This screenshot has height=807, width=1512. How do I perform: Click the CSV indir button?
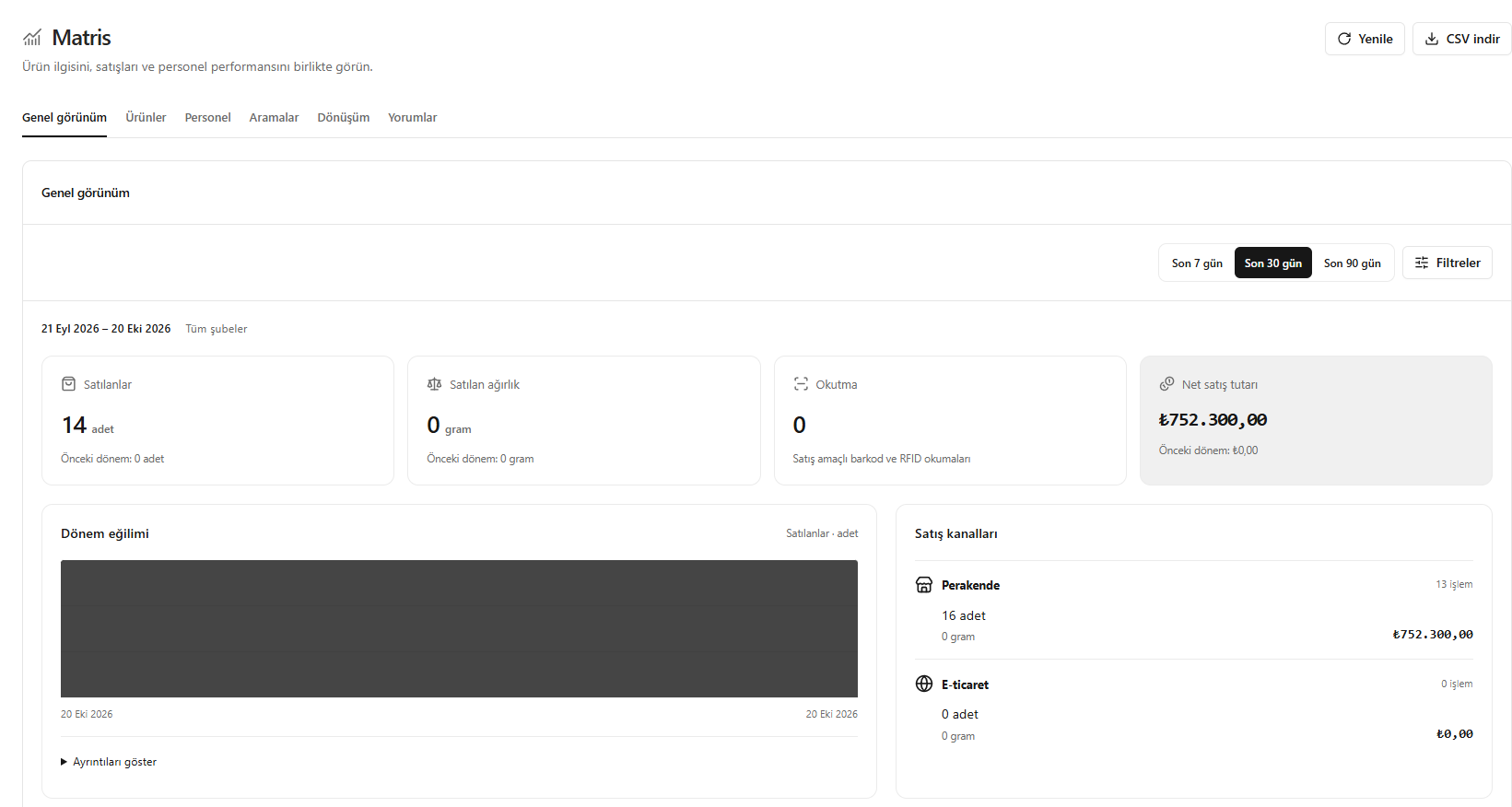click(1461, 39)
